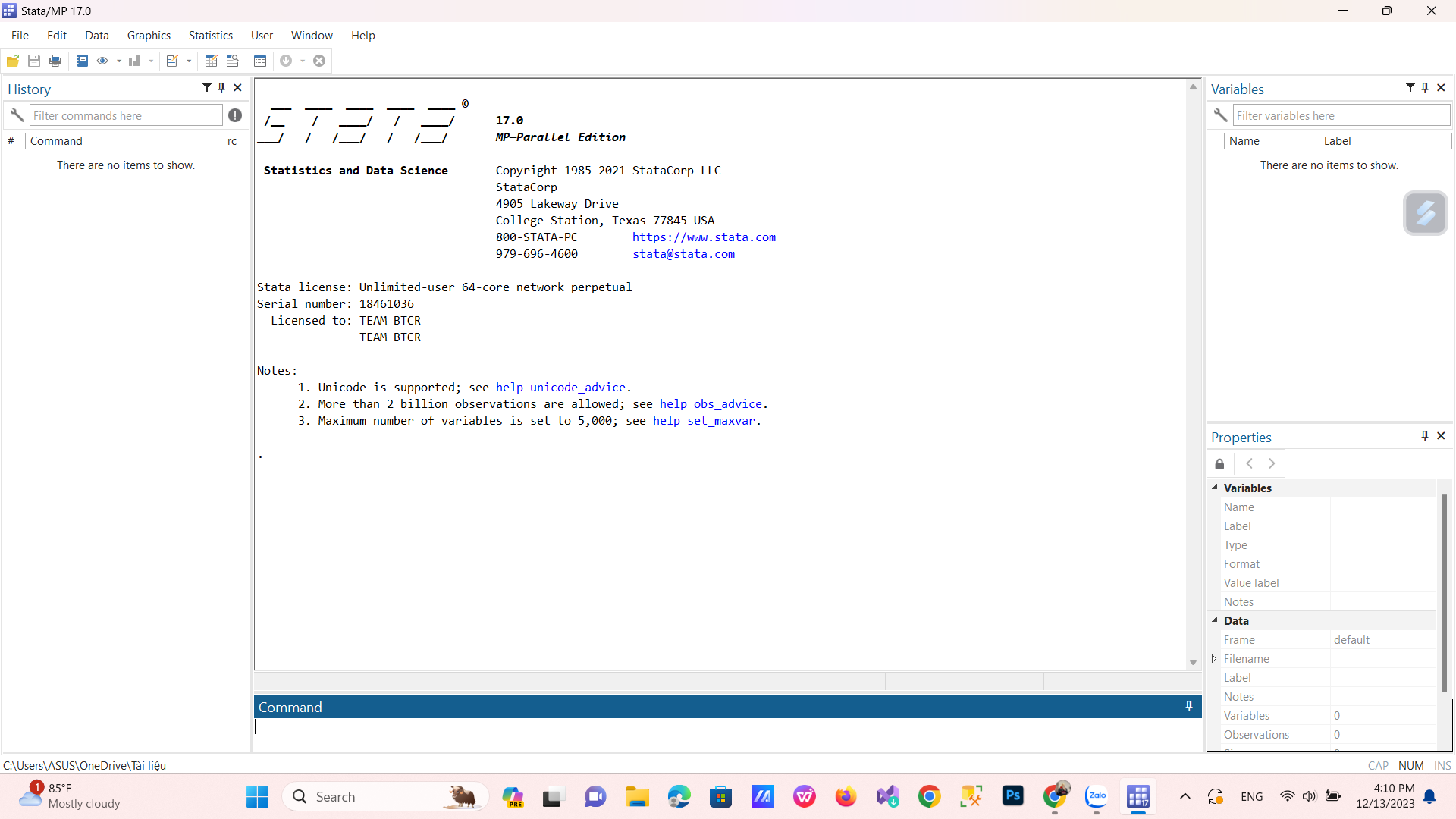Pin the Variables panel
The image size is (1456, 819).
[1425, 88]
